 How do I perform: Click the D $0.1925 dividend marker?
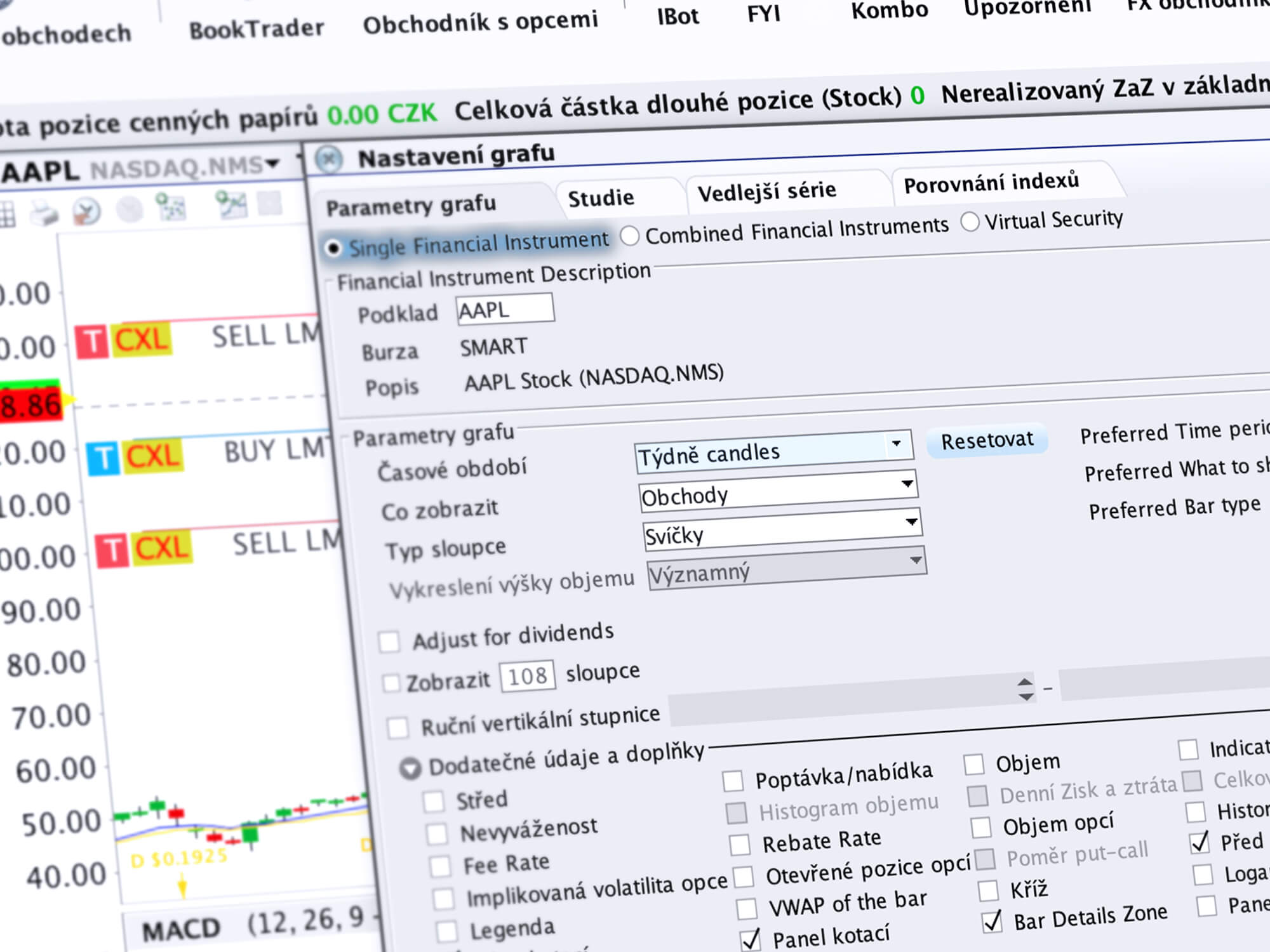pos(179,859)
